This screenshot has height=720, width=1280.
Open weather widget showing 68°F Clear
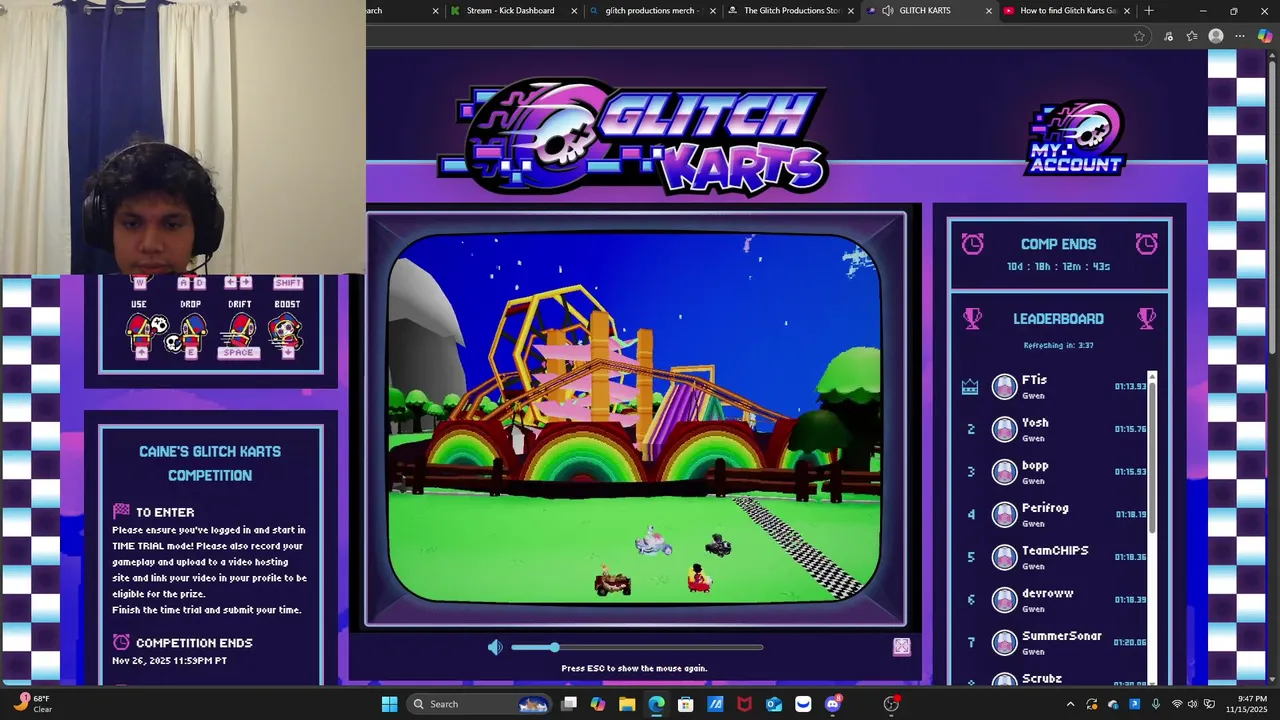tap(32, 704)
